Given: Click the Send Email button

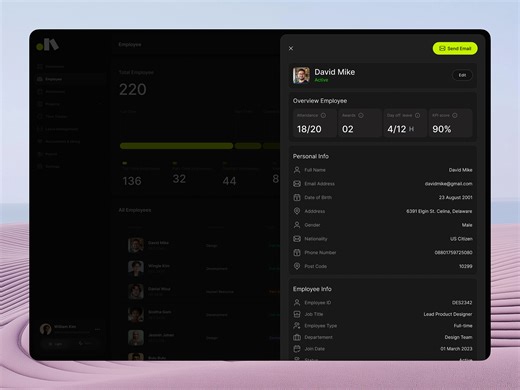Looking at the screenshot, I should coord(455,48).
